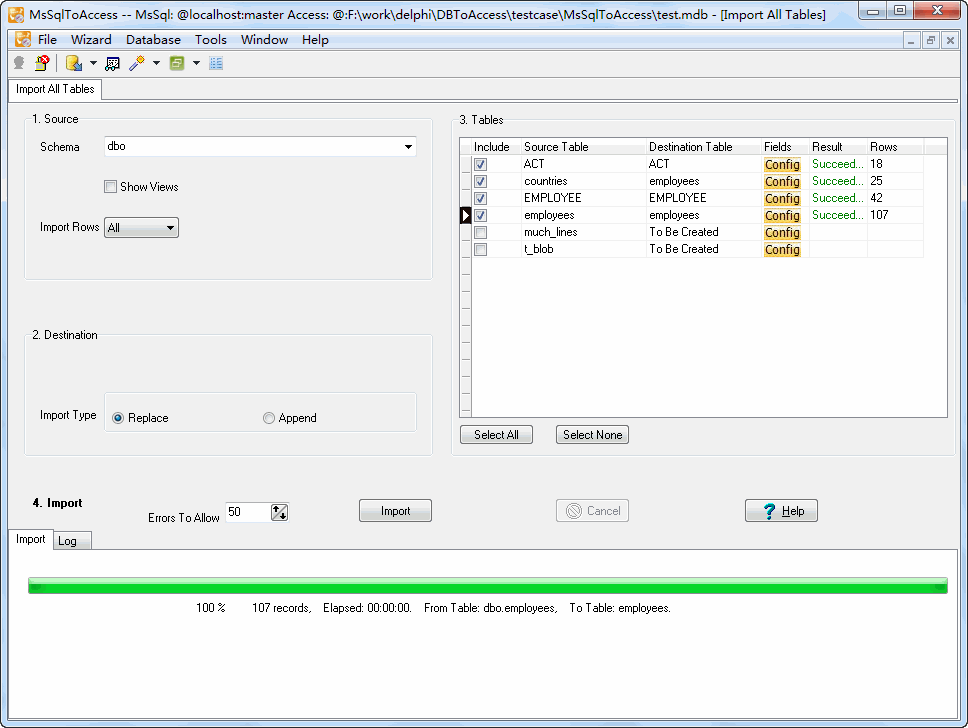Expand the Schema dropdown showing dbo
The height and width of the screenshot is (728, 968).
[408, 147]
